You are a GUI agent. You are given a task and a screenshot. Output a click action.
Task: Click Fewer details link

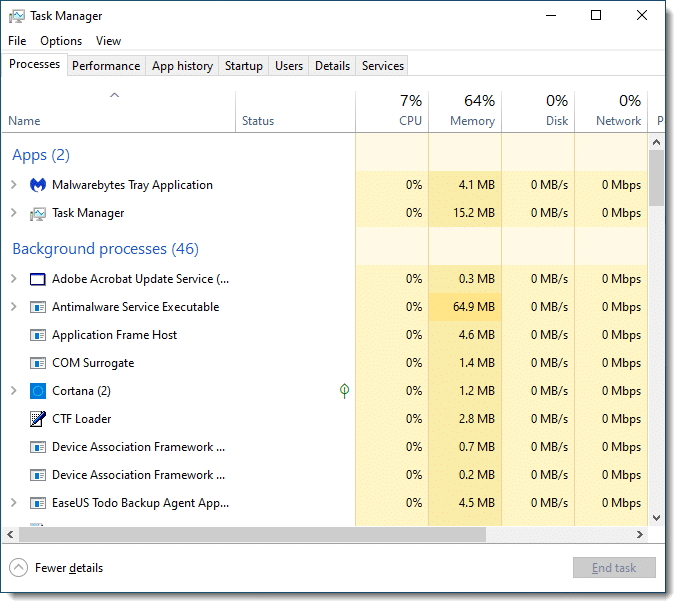[69, 570]
